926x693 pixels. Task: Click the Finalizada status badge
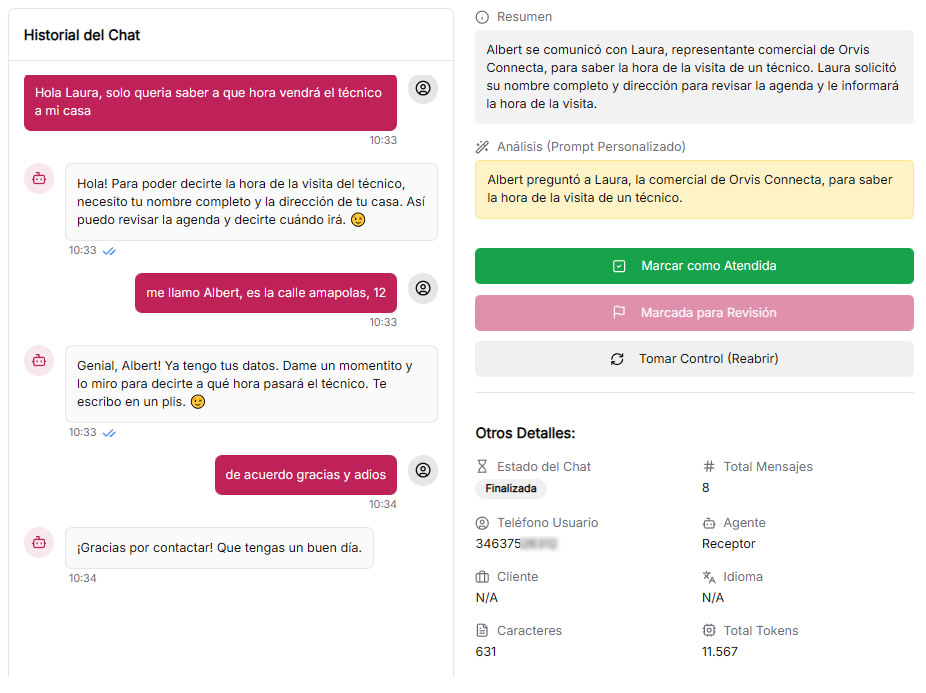point(511,489)
